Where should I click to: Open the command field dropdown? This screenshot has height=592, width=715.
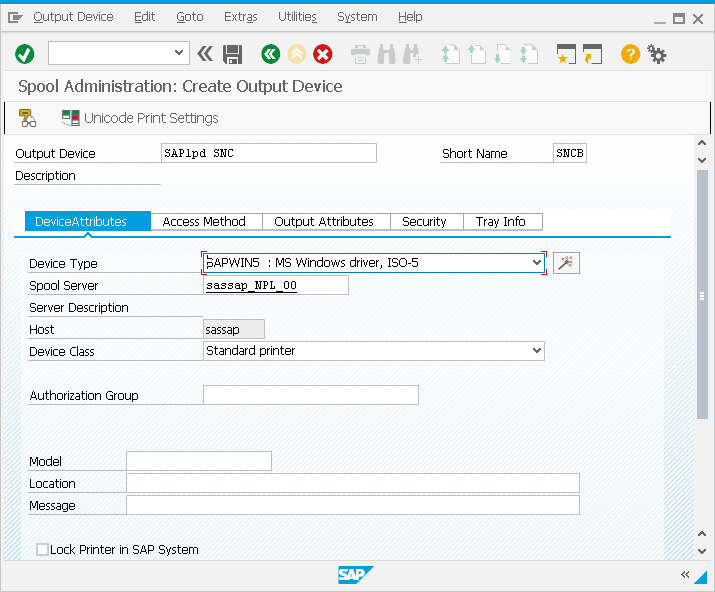tap(179, 53)
